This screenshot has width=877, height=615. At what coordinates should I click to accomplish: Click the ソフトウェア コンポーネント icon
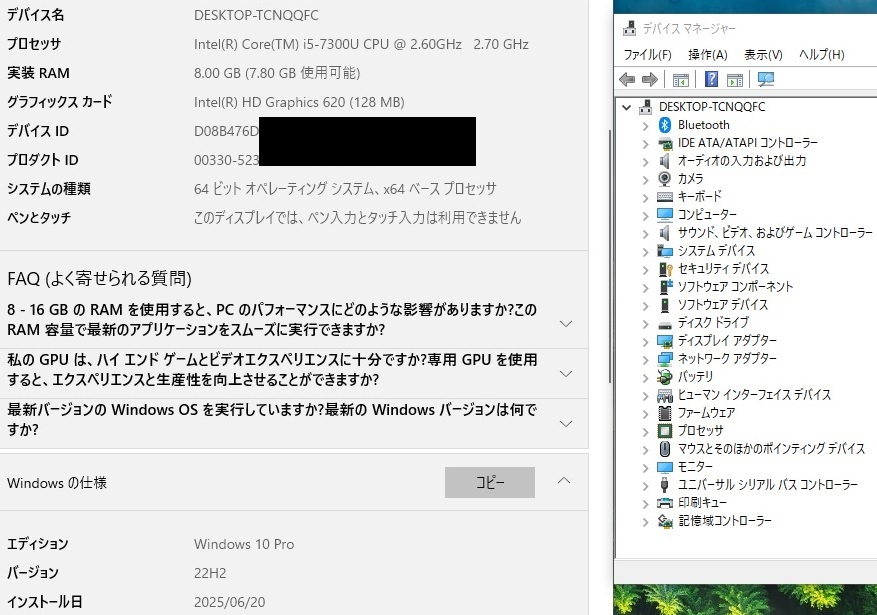666,287
